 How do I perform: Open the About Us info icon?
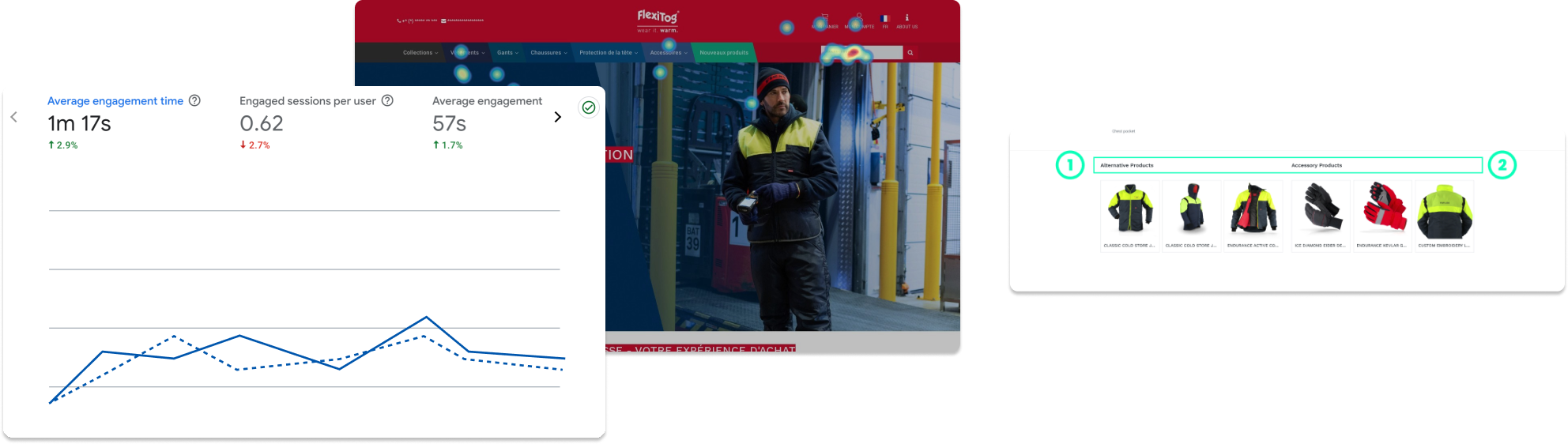[906, 18]
